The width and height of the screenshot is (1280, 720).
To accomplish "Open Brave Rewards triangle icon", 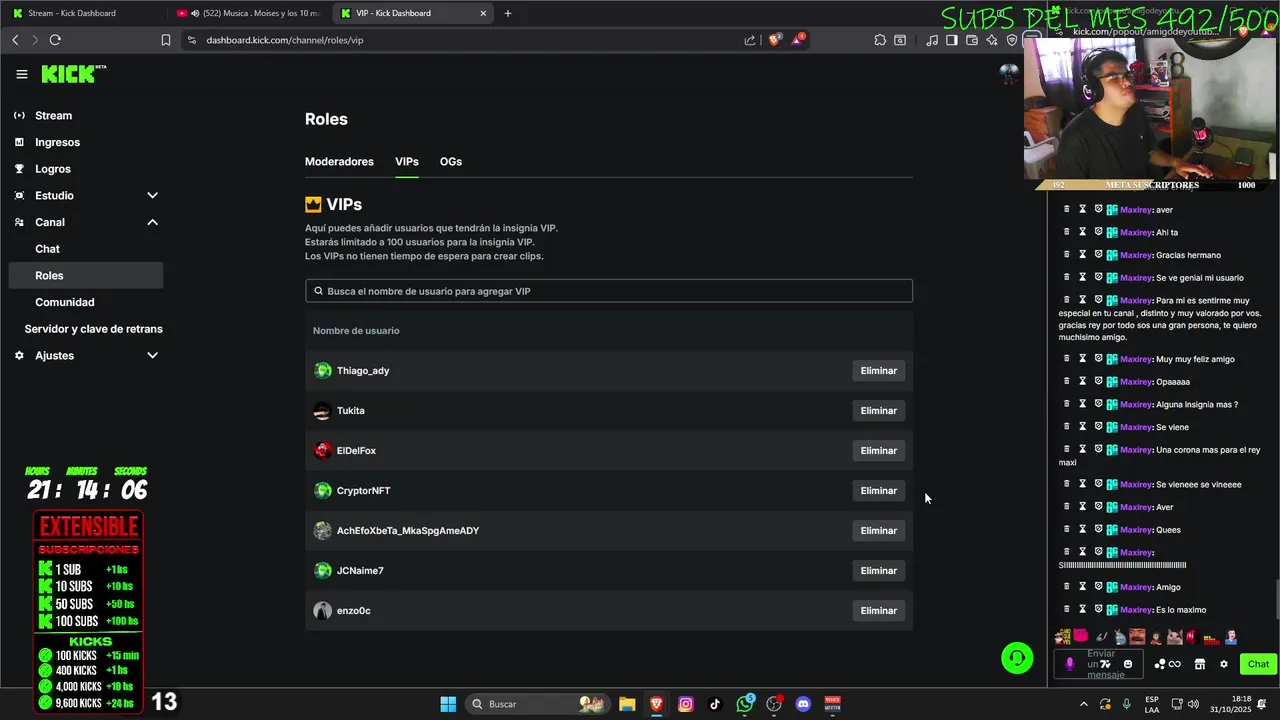I will 798,40.
